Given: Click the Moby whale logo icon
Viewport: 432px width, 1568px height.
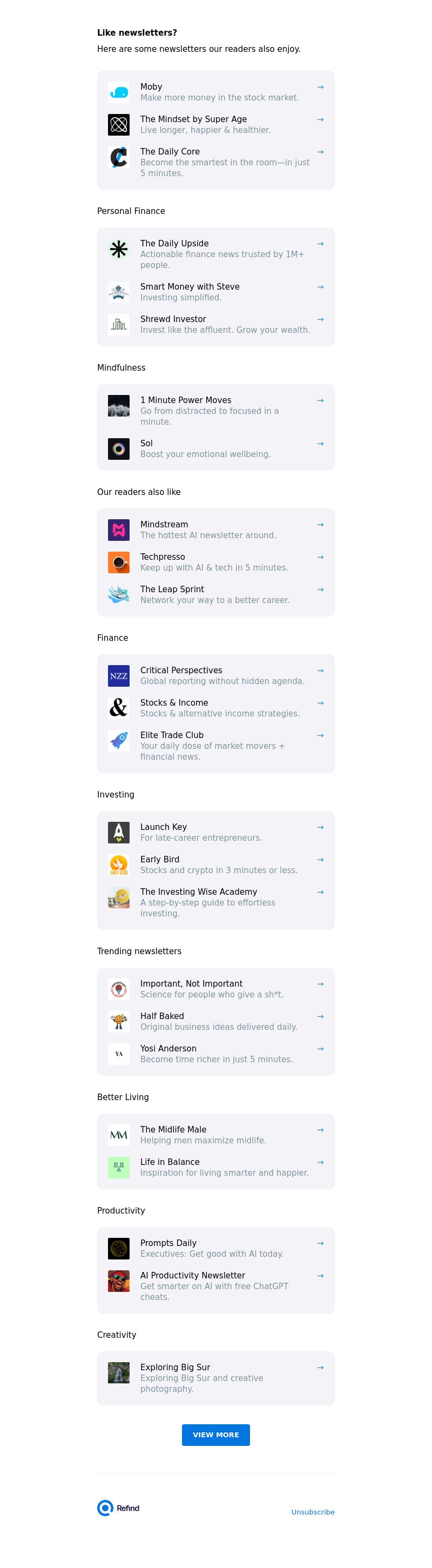Looking at the screenshot, I should click(119, 92).
